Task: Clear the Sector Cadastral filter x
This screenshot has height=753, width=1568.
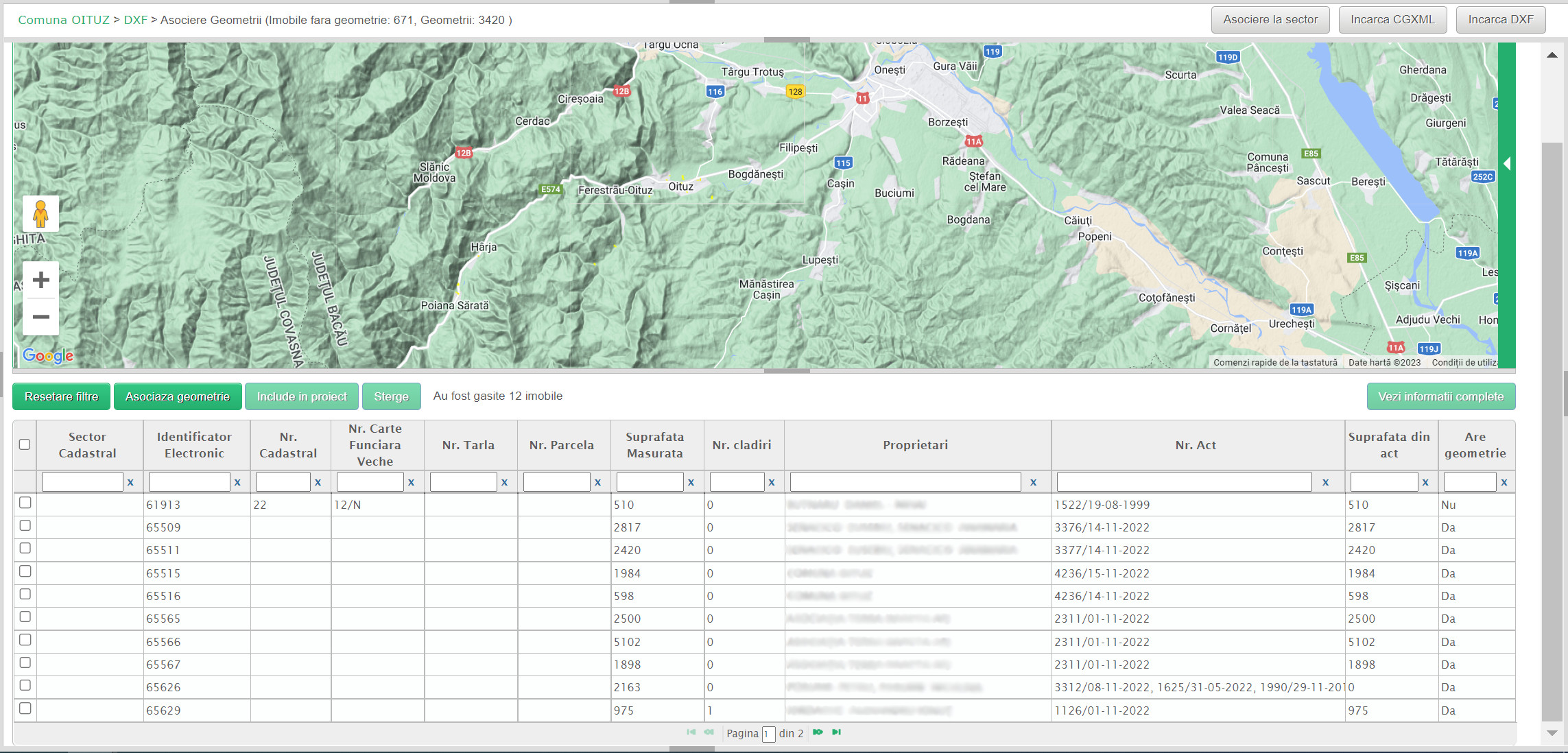Action: coord(130,482)
